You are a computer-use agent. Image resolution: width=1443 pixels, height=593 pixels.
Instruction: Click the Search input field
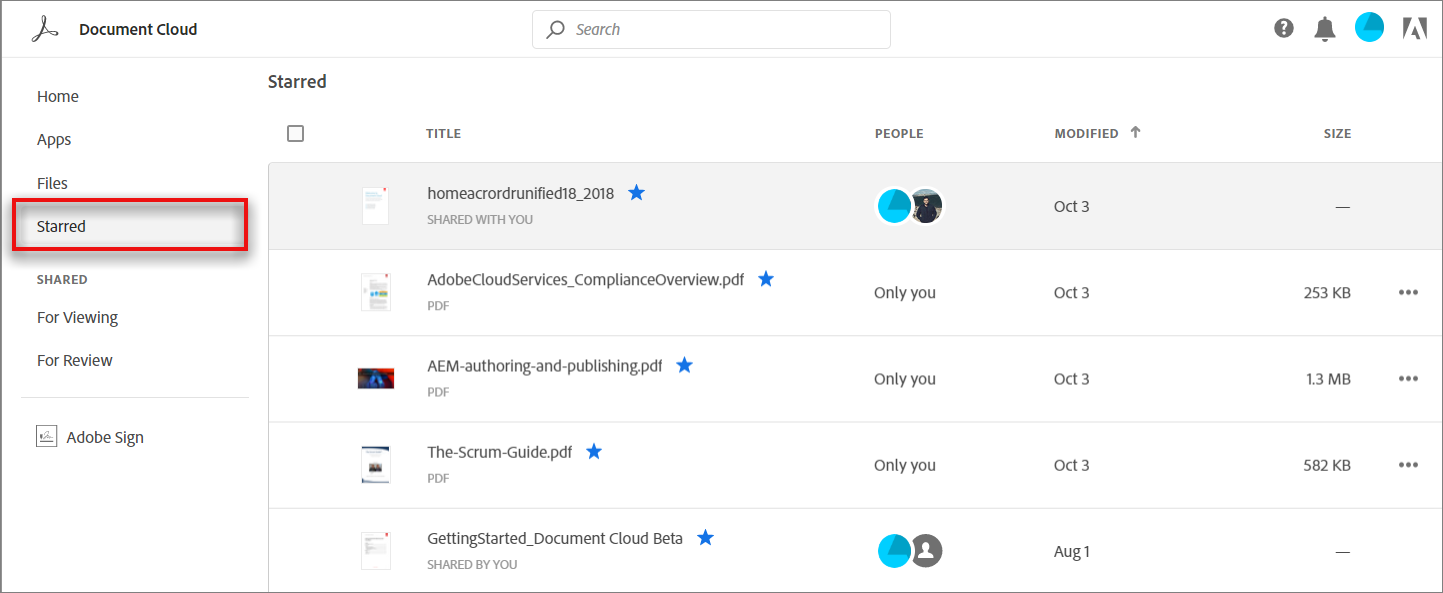coord(711,30)
